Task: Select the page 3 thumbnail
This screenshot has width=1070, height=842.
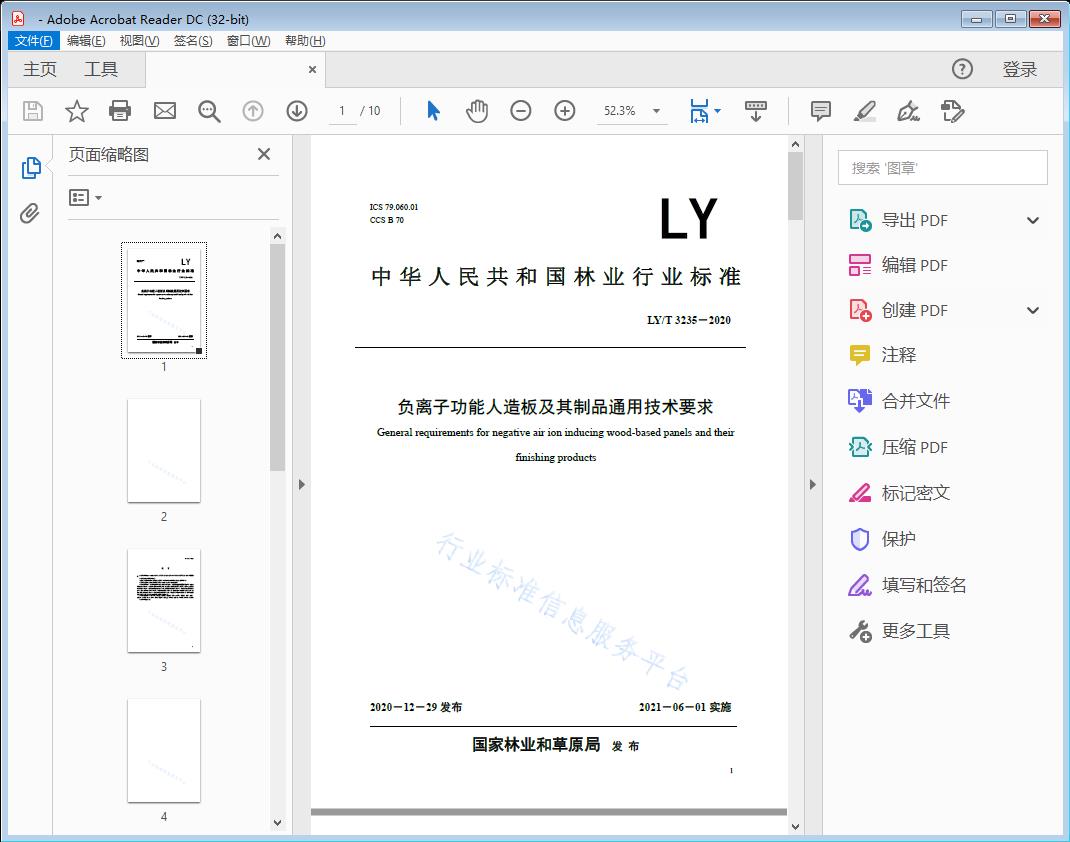Action: coord(163,600)
